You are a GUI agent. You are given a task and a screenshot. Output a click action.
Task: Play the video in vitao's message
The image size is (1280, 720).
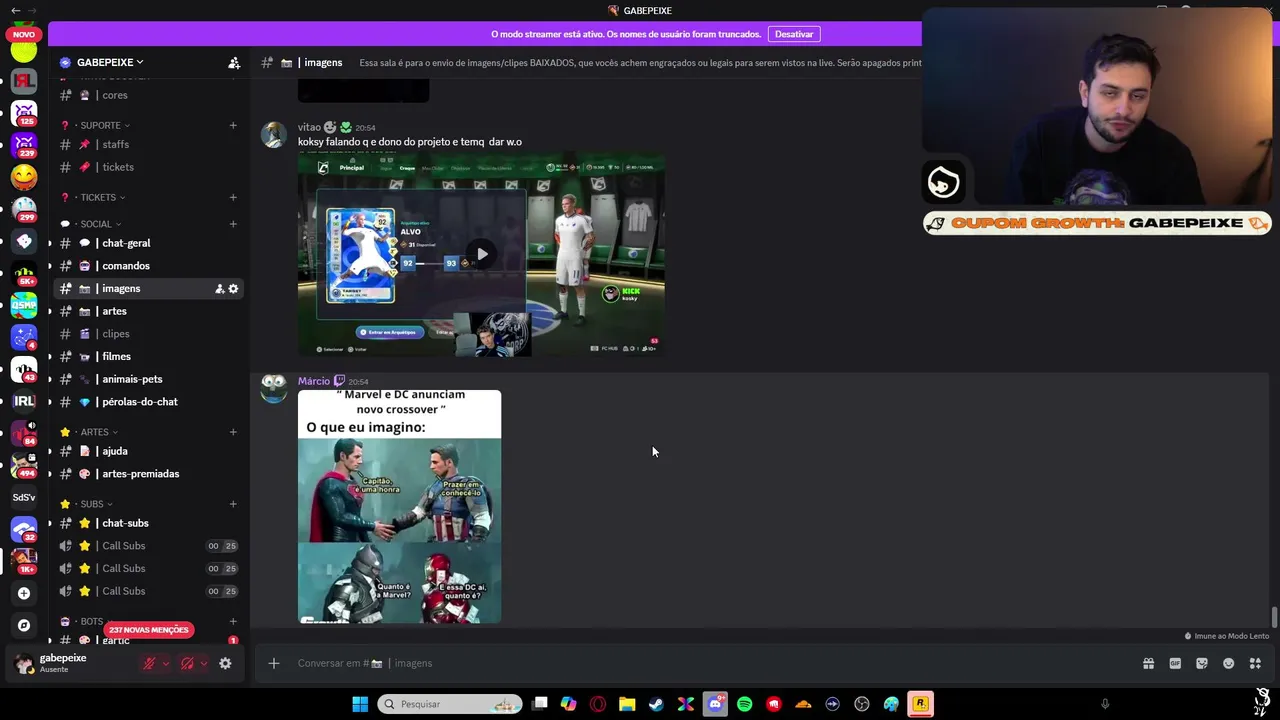coord(482,254)
